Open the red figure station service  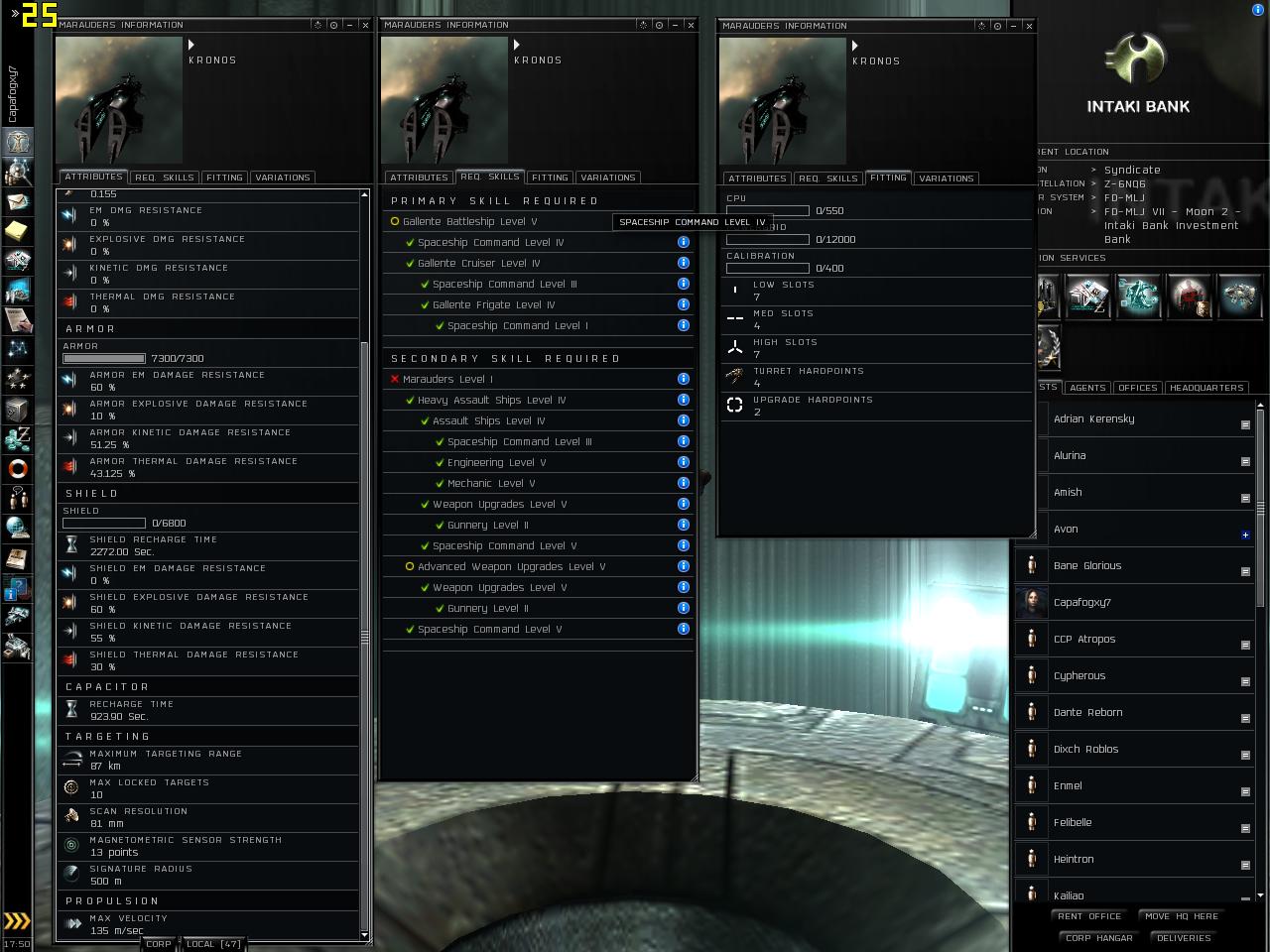pyautogui.click(x=1191, y=297)
